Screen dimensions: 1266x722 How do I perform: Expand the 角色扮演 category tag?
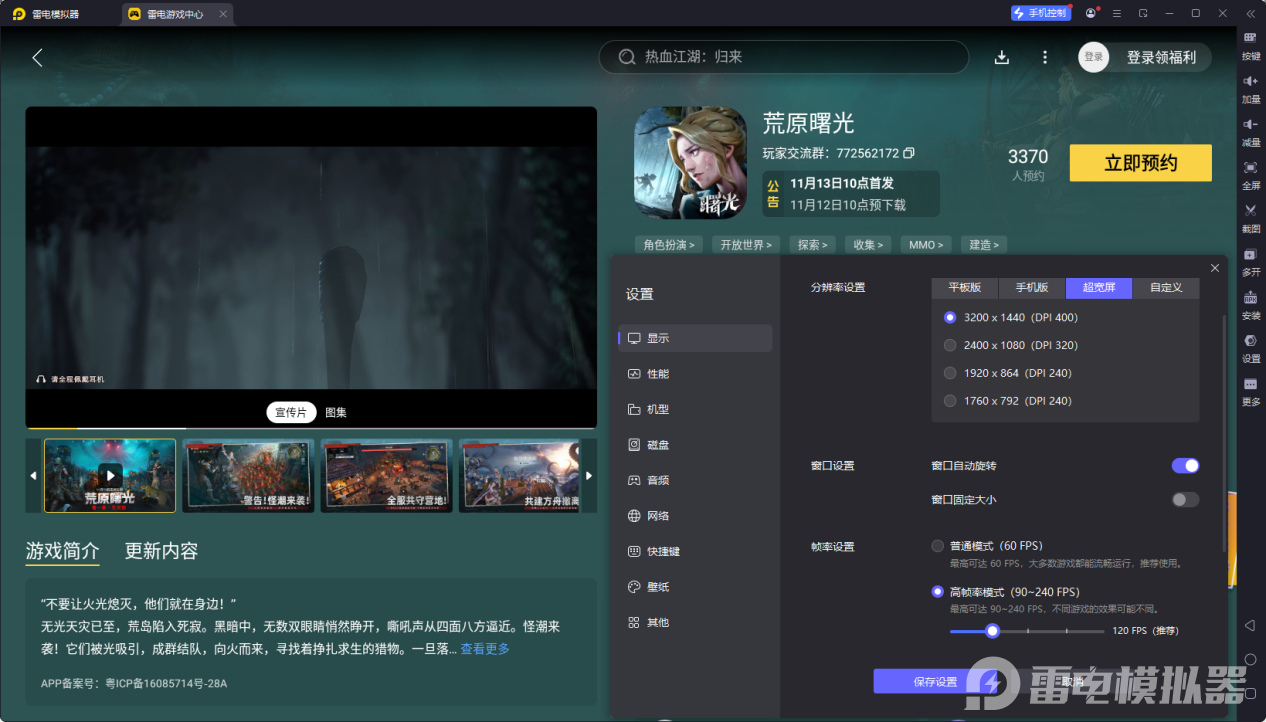668,244
